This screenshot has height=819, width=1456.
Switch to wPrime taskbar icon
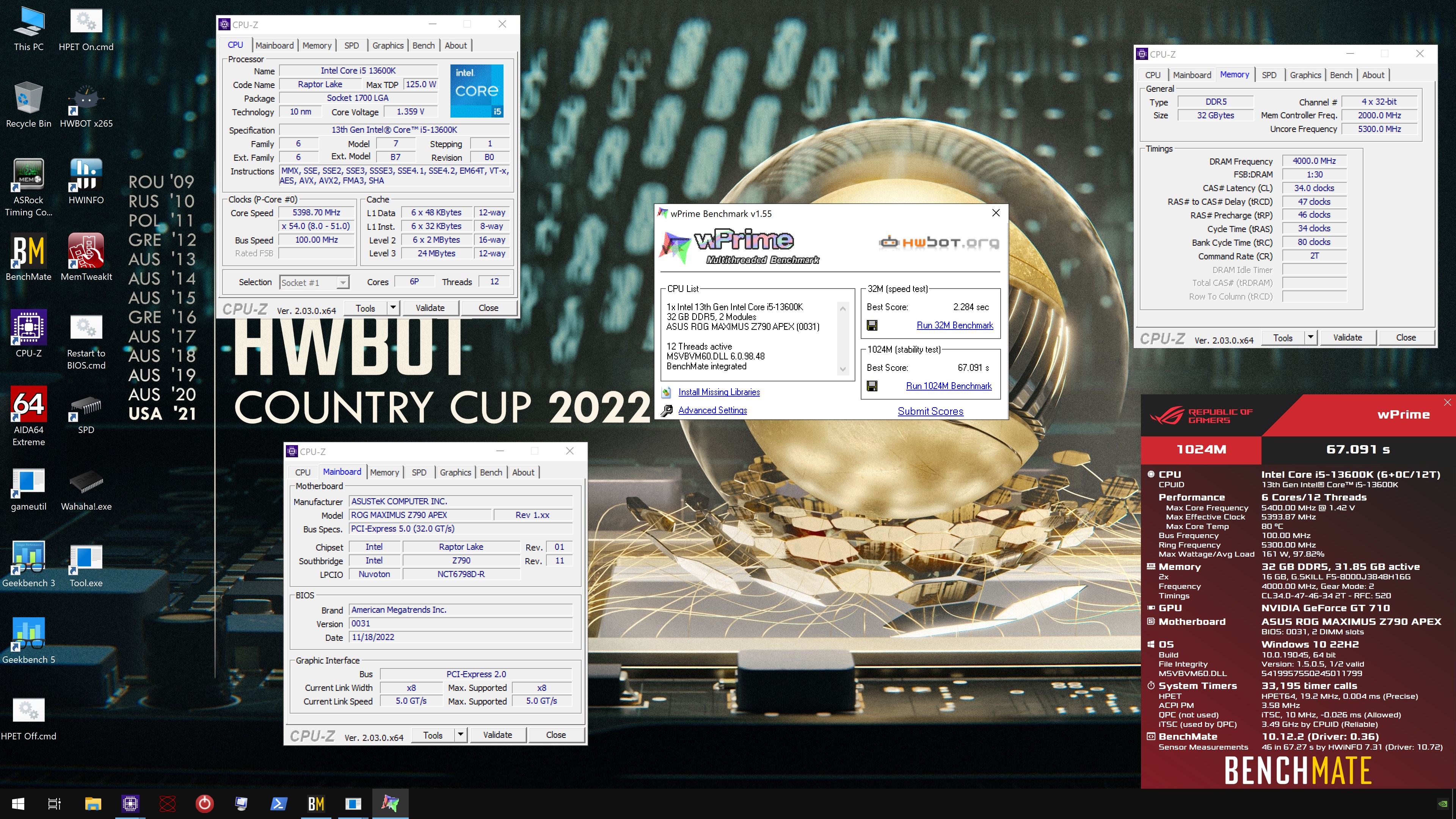tap(390, 804)
